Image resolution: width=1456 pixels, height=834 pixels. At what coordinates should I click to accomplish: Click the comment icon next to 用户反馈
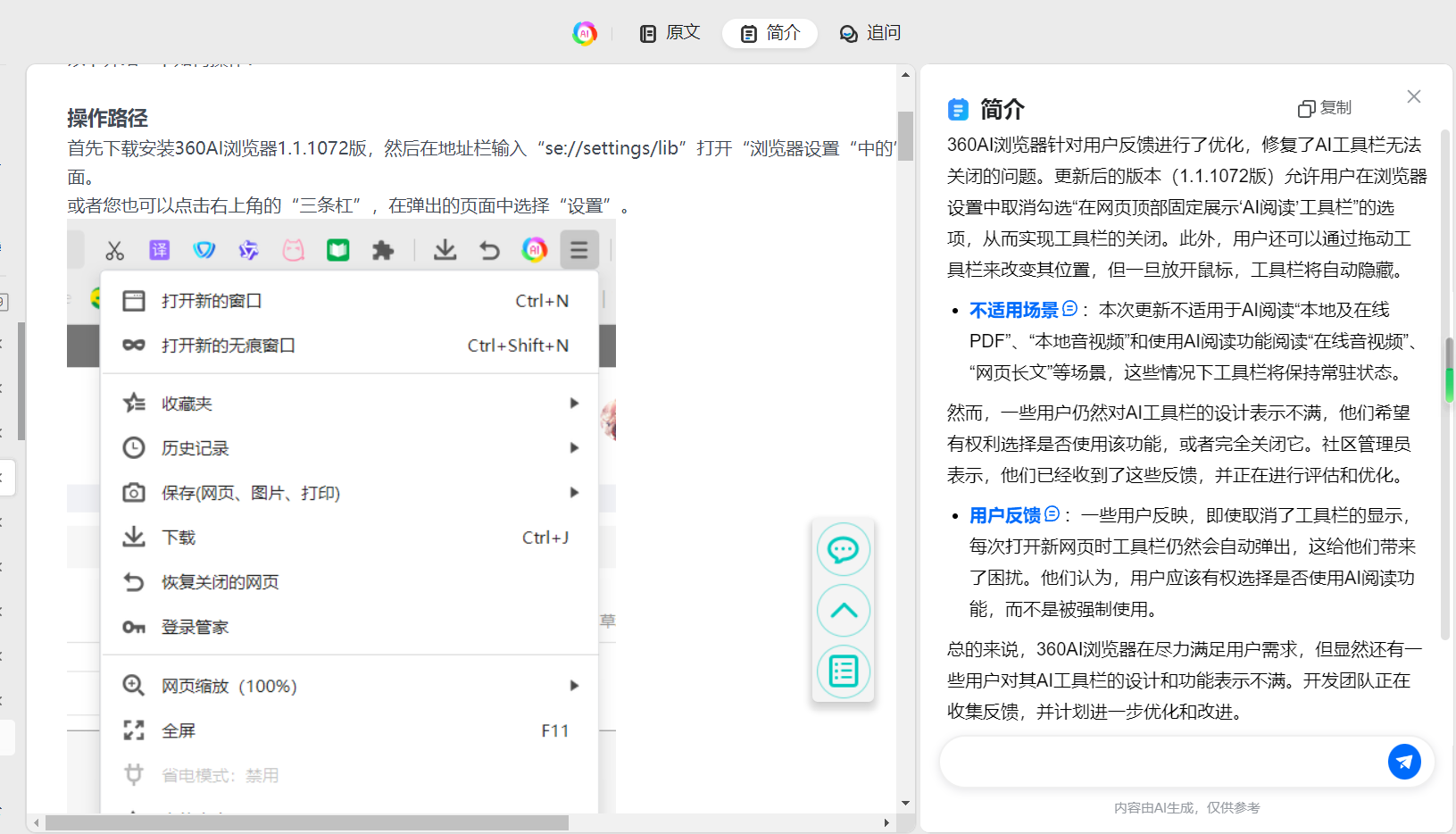(1052, 514)
